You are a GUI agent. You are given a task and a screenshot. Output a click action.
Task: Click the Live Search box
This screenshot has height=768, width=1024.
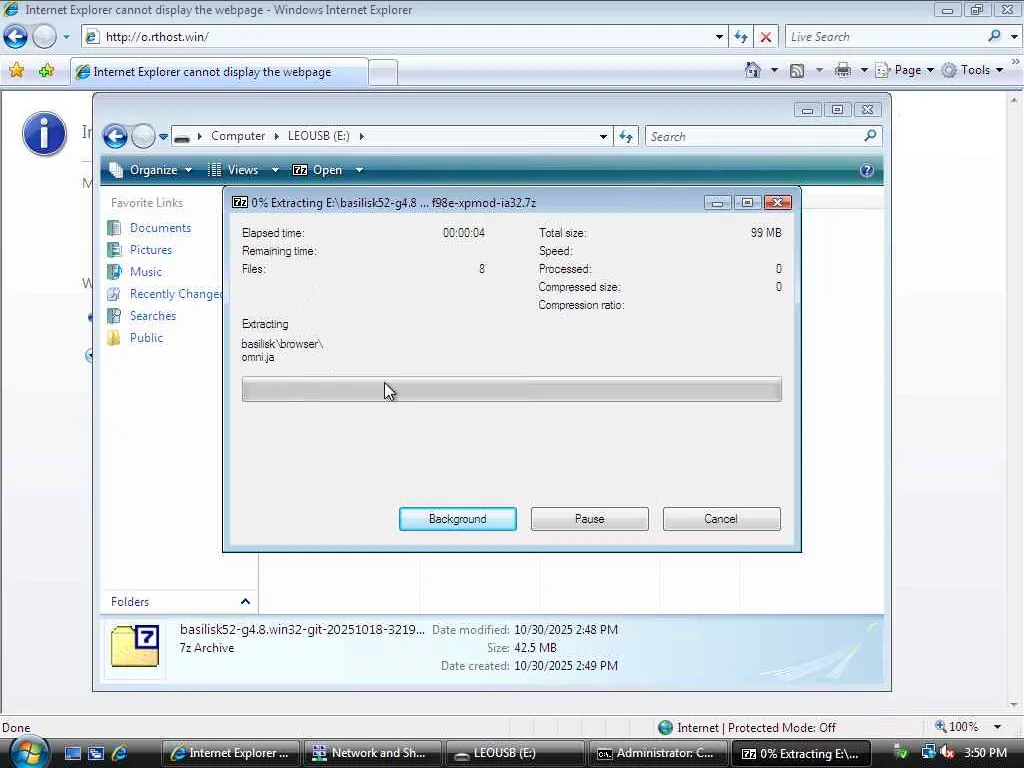(885, 37)
